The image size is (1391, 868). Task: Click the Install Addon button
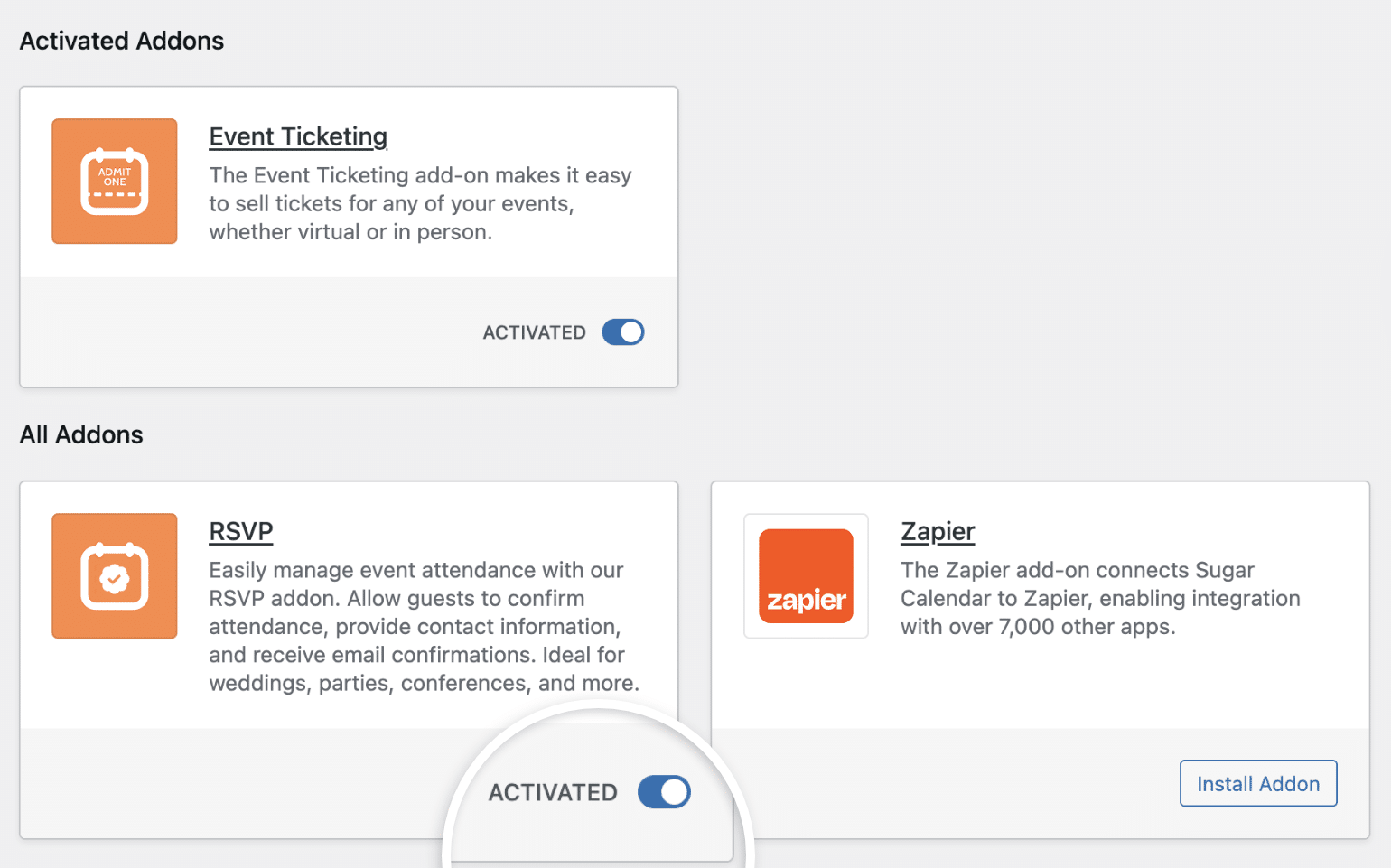click(x=1258, y=783)
